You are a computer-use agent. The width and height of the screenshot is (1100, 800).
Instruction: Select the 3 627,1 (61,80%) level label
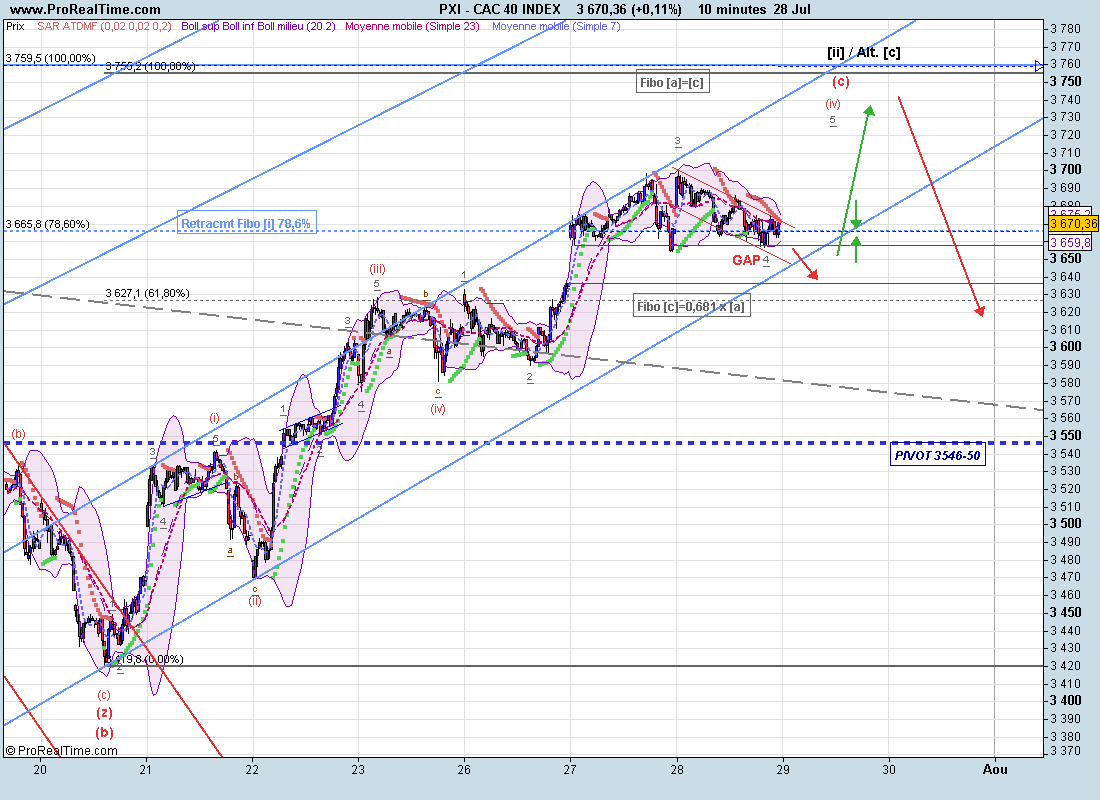pyautogui.click(x=147, y=293)
